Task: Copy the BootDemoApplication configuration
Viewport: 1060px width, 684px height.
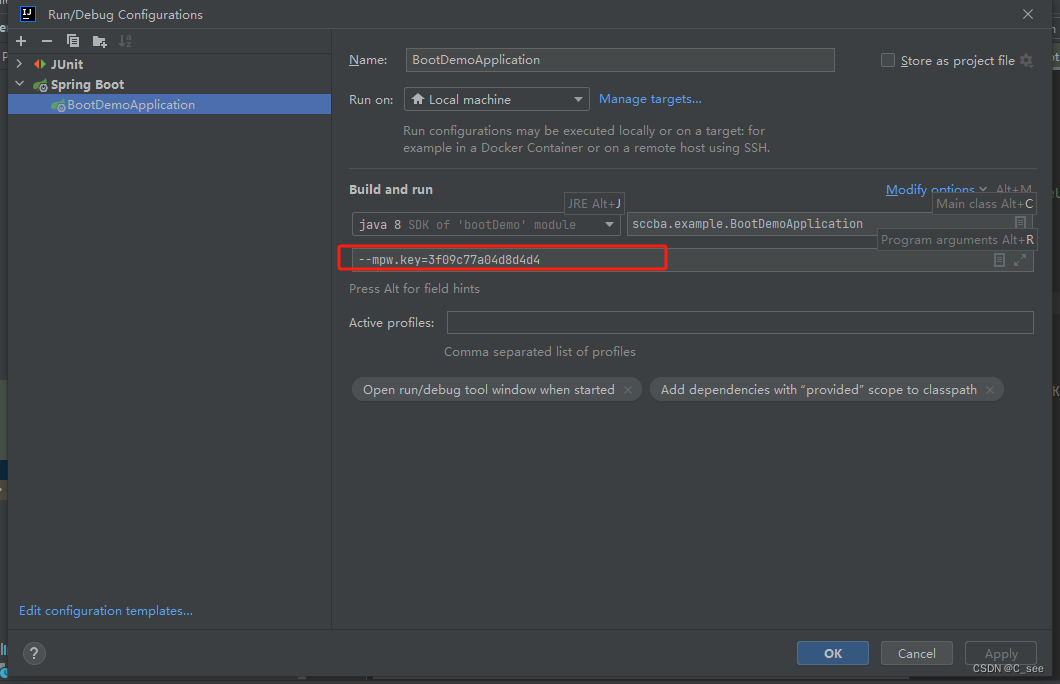Action: click(72, 41)
